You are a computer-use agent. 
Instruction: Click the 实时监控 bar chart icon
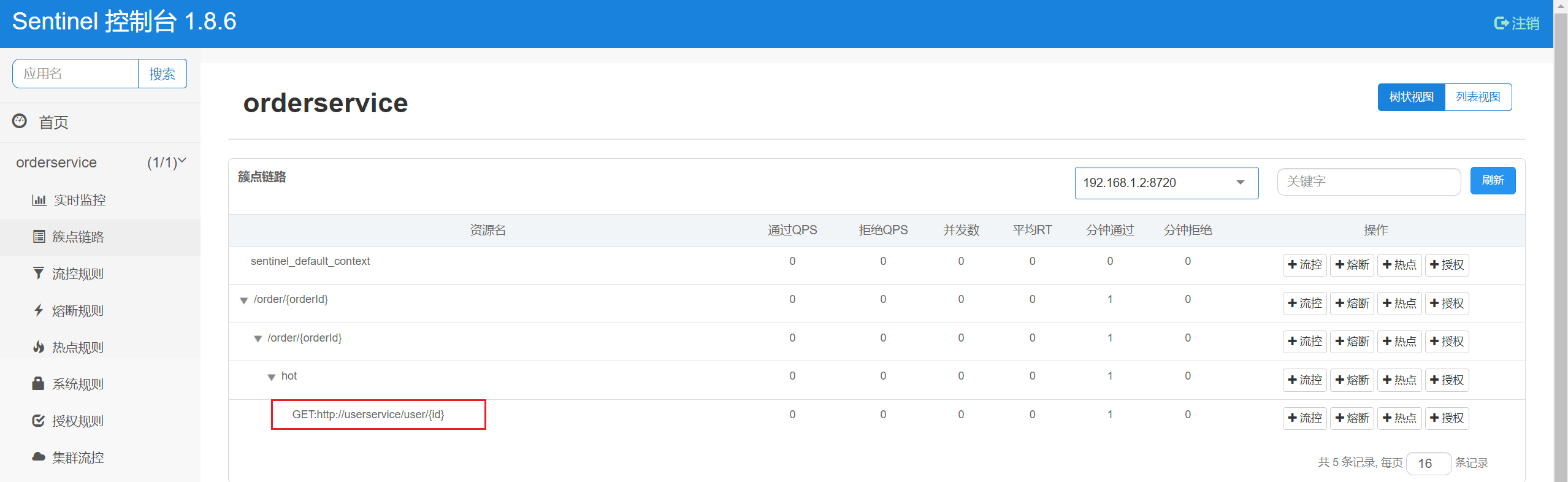[39, 200]
